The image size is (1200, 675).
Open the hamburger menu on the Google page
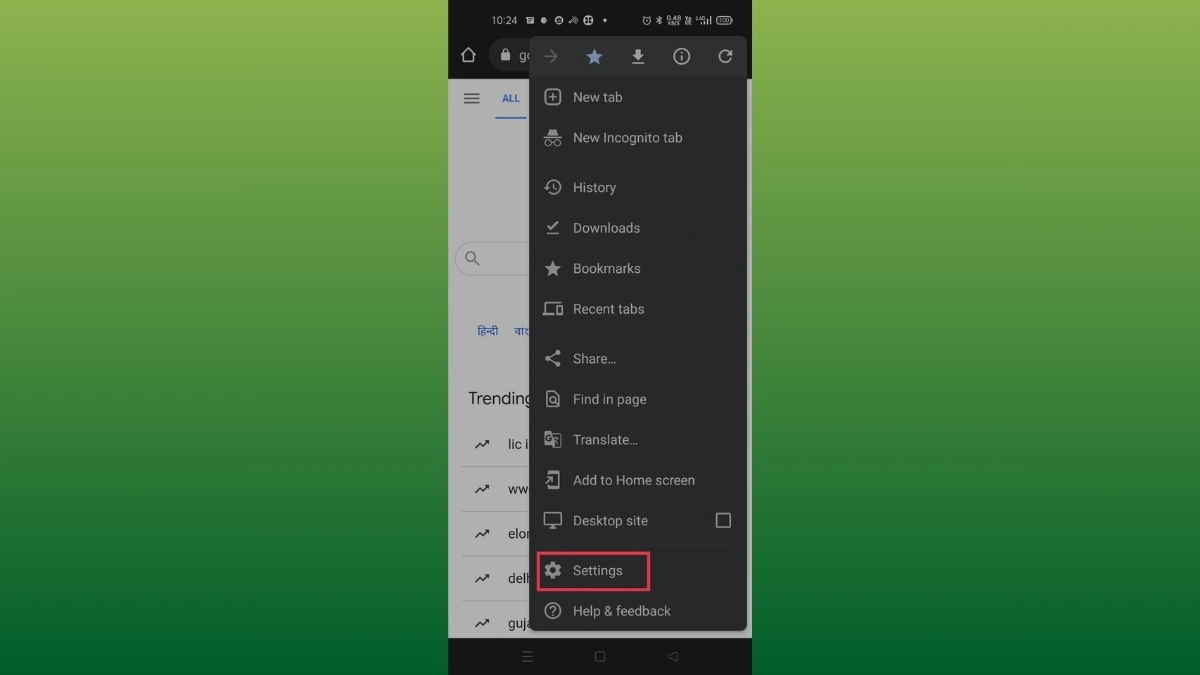[471, 98]
